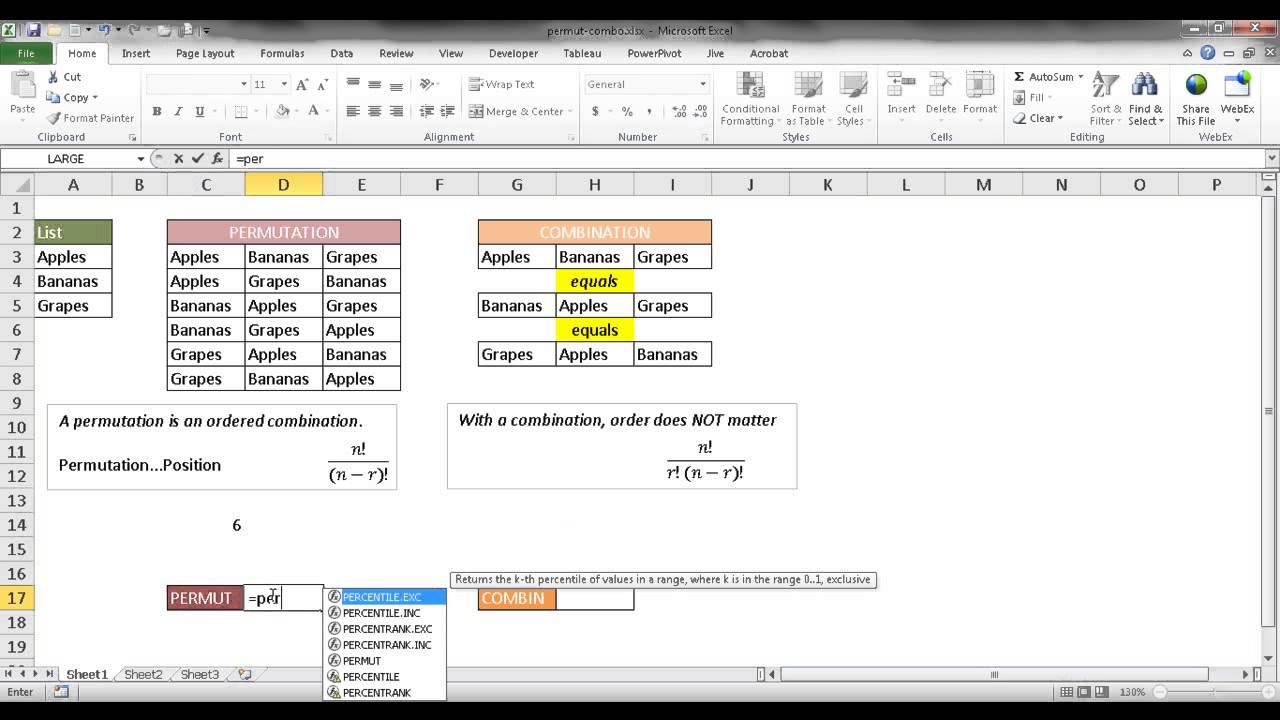The image size is (1280, 720).
Task: Click the formula bar showing =per
Action: (747, 158)
